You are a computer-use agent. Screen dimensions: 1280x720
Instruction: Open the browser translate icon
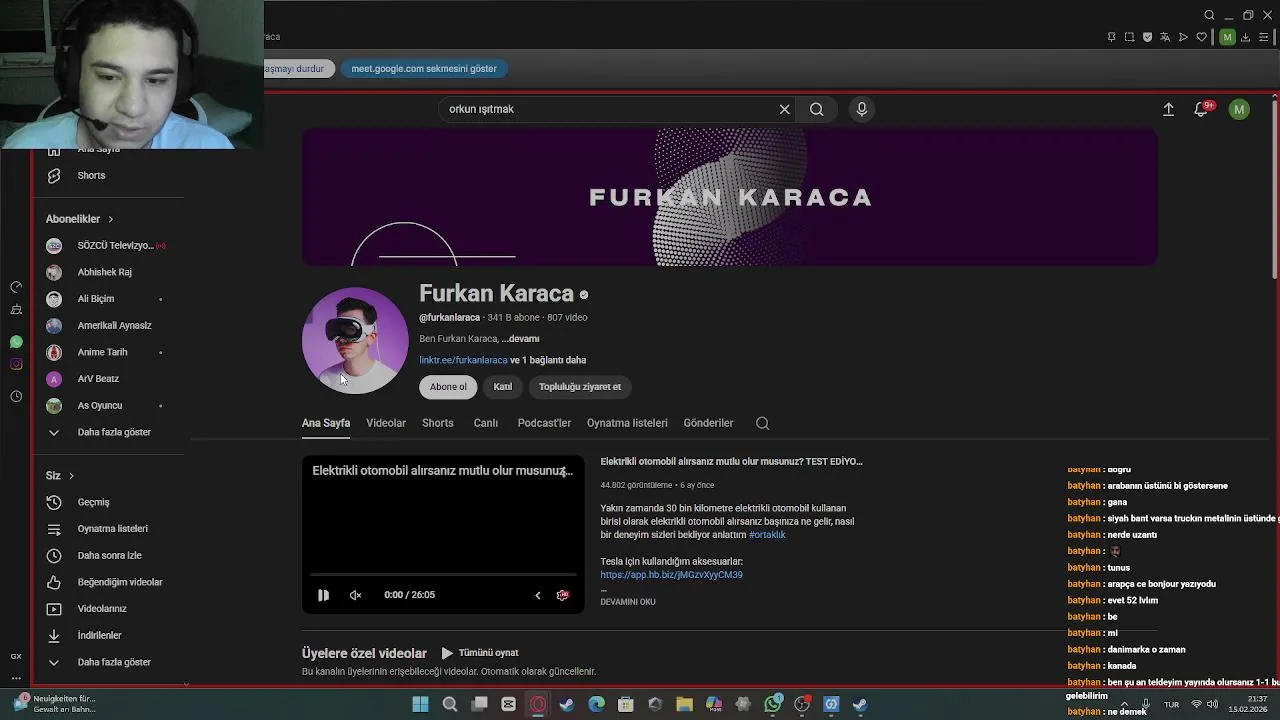[x=1165, y=37]
